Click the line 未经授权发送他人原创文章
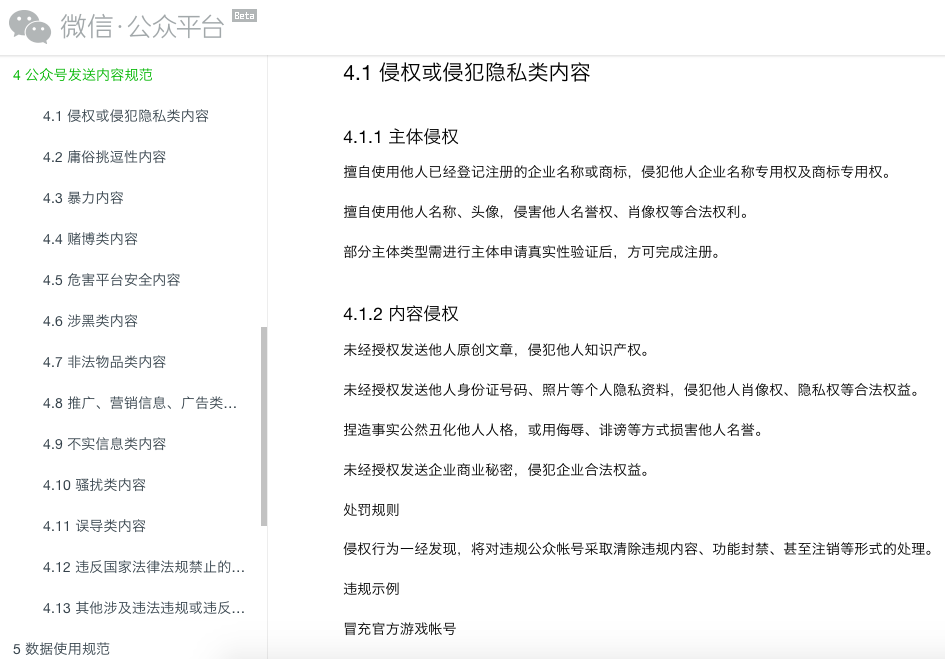This screenshot has width=945, height=659. (496, 350)
